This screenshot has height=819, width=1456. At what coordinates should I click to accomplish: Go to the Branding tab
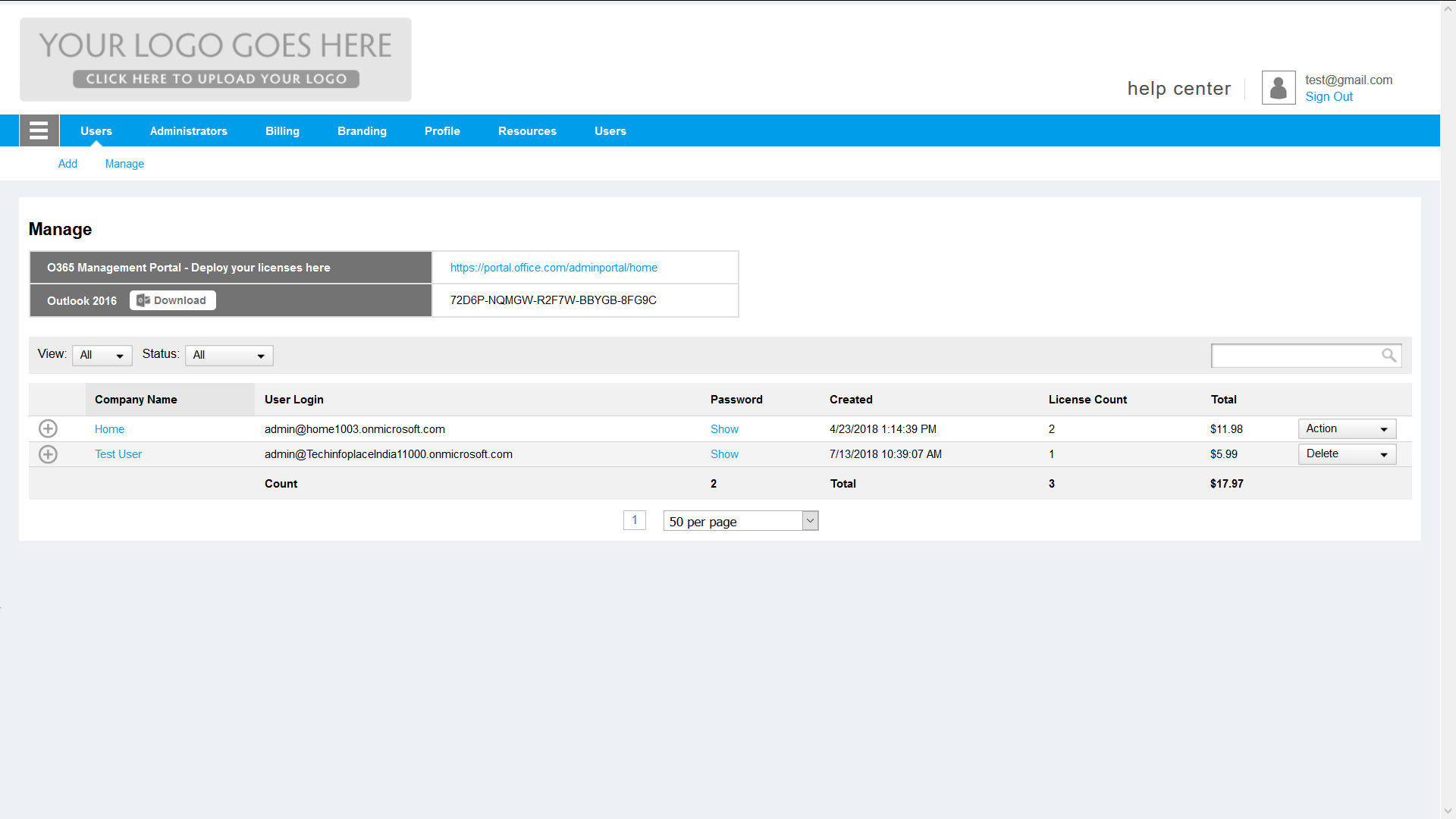[362, 131]
